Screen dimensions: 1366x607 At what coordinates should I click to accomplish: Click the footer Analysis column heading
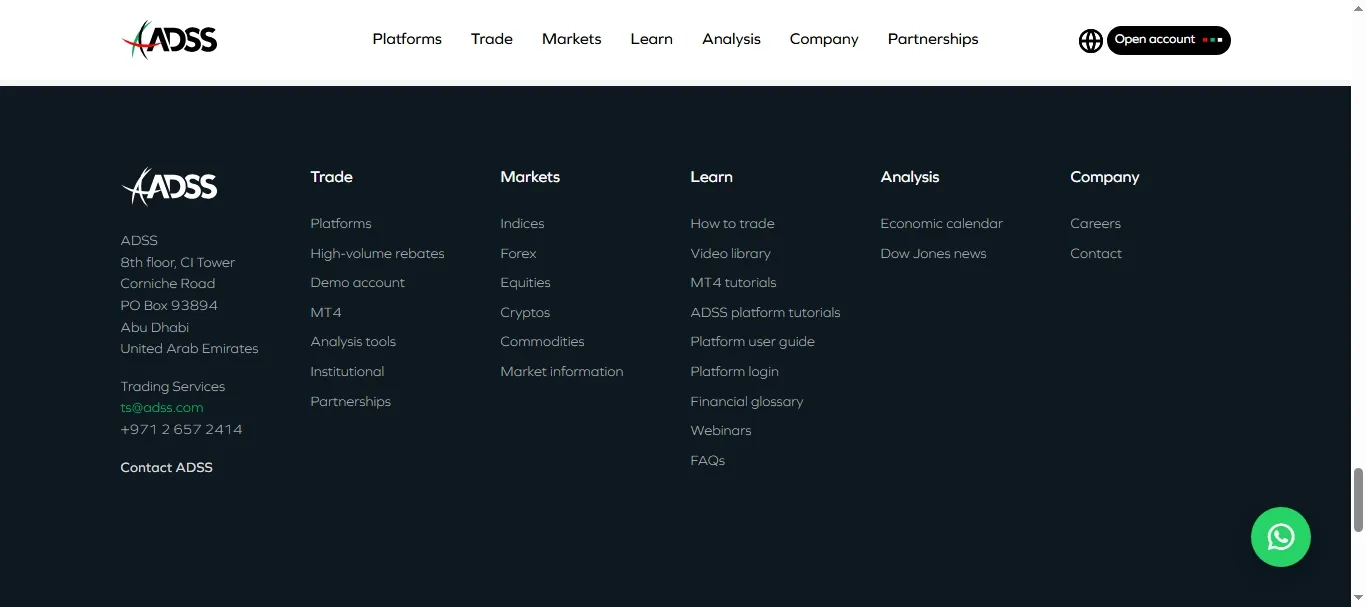coord(909,177)
